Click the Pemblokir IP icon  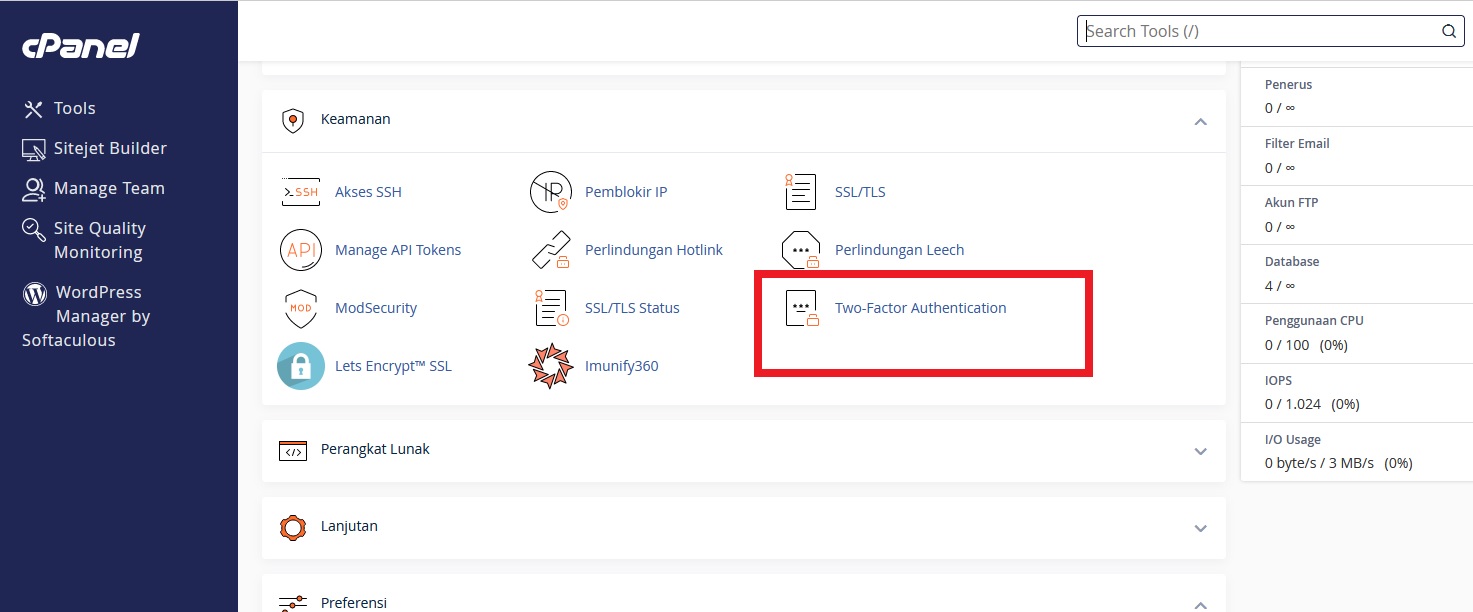coord(550,192)
